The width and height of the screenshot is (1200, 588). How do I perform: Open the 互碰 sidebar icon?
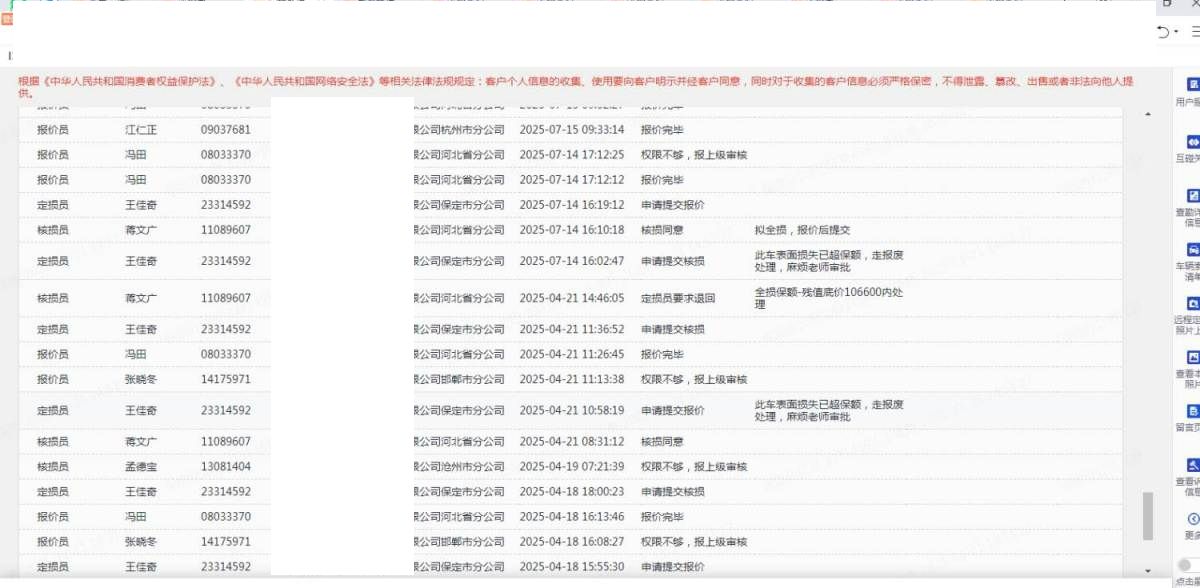pos(1192,142)
